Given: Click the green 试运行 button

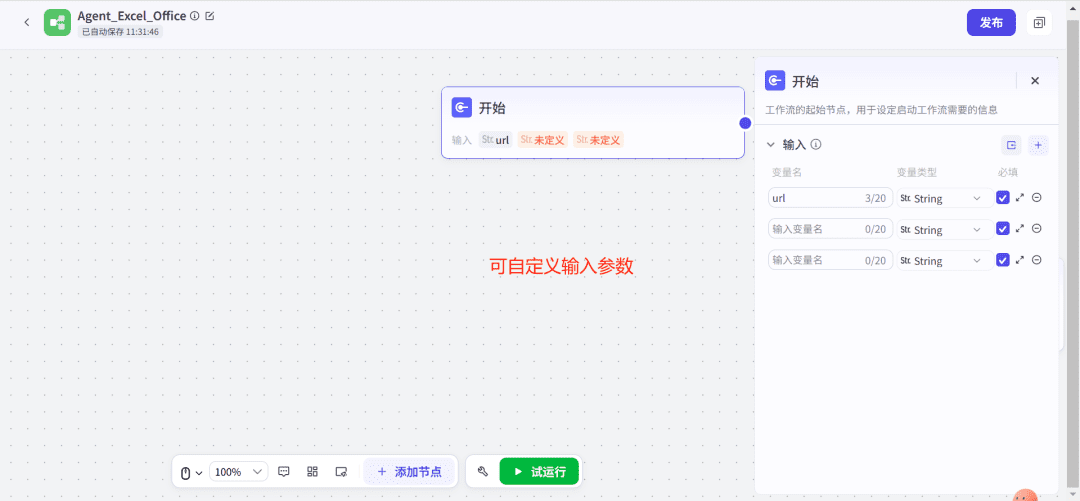Looking at the screenshot, I should (539, 471).
